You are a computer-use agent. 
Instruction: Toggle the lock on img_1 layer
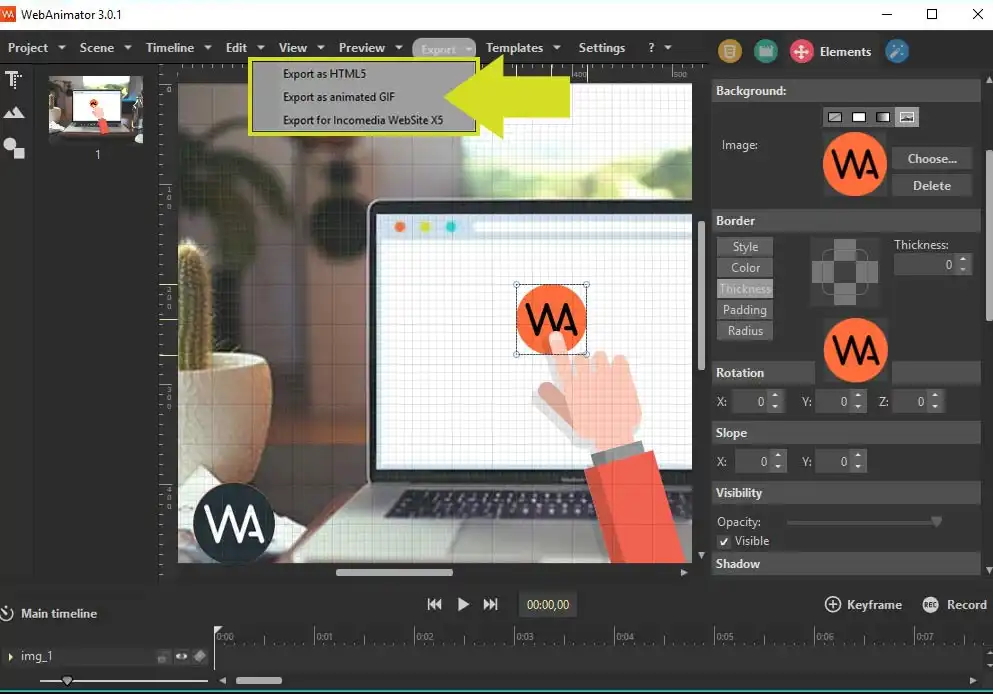click(x=163, y=657)
